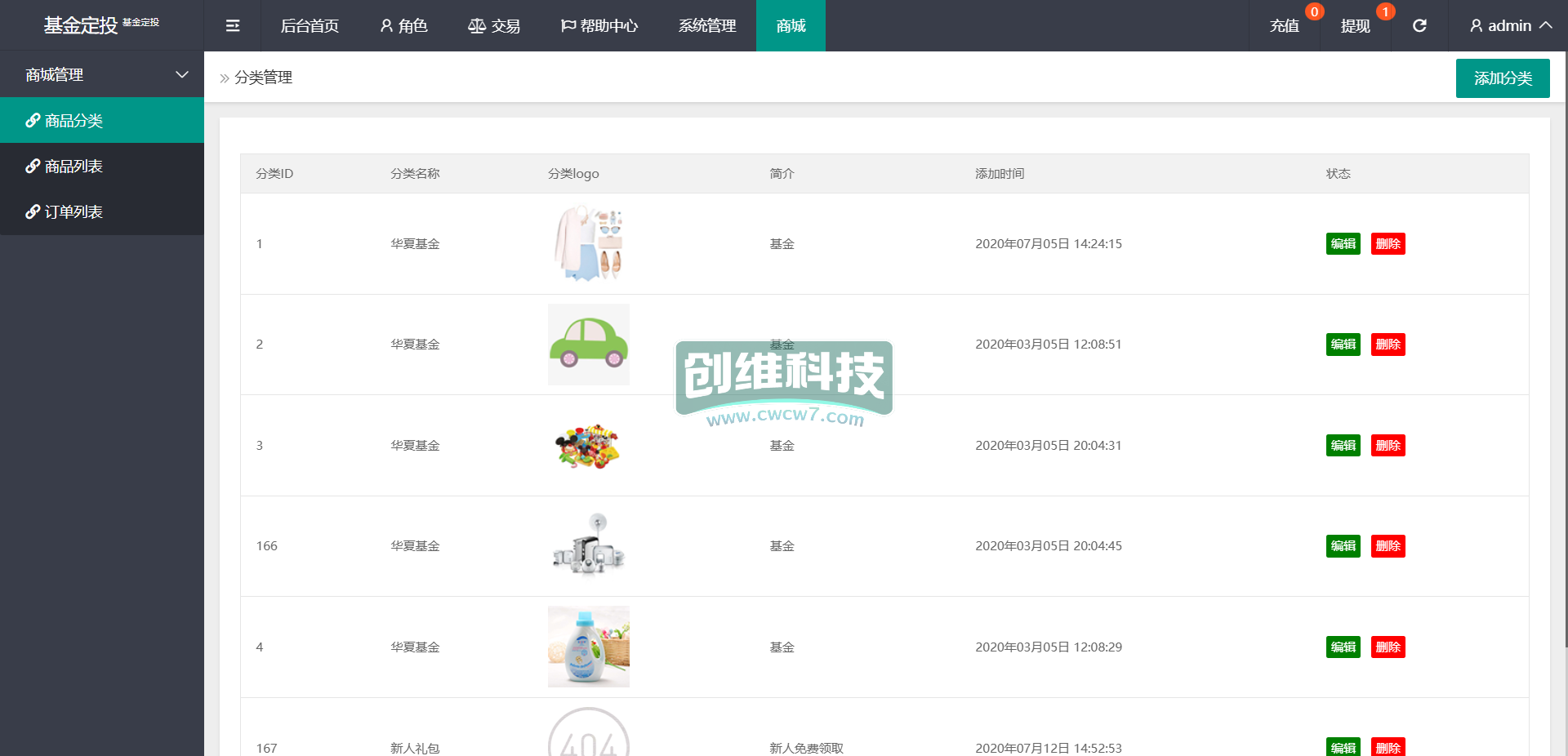Open the 交易 menu
The width and height of the screenshot is (1568, 756).
point(494,26)
